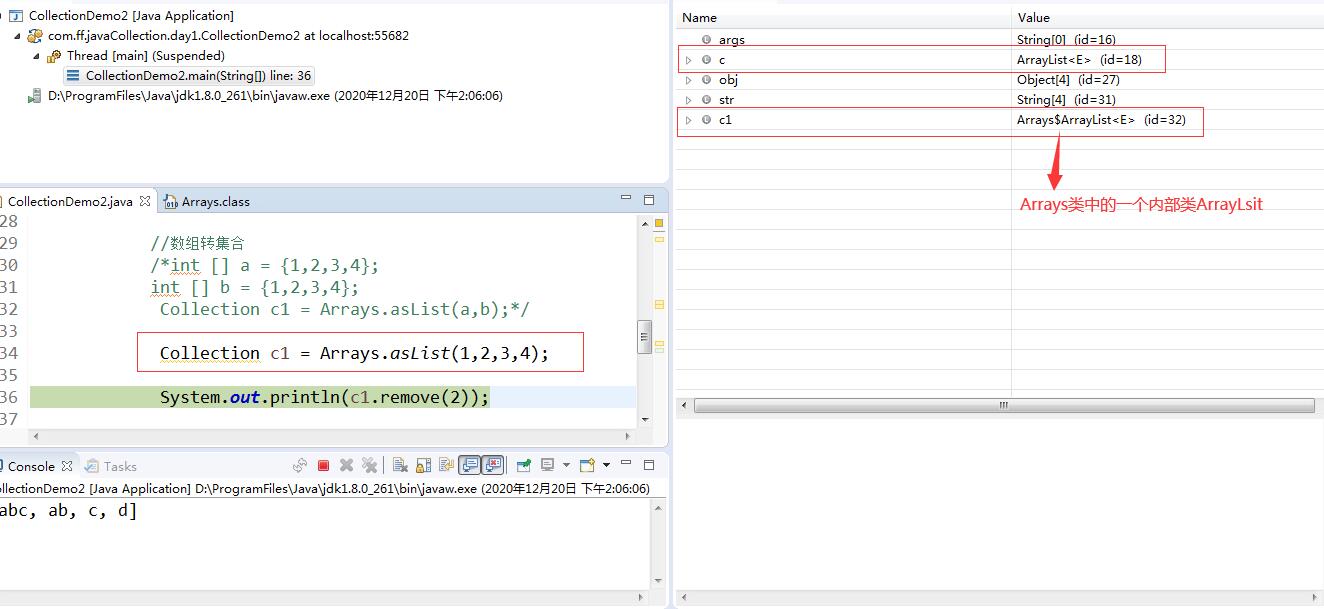Image resolution: width=1324 pixels, height=609 pixels.
Task: Click the editor vertical scrollbar thumb
Action: pyautogui.click(x=645, y=337)
